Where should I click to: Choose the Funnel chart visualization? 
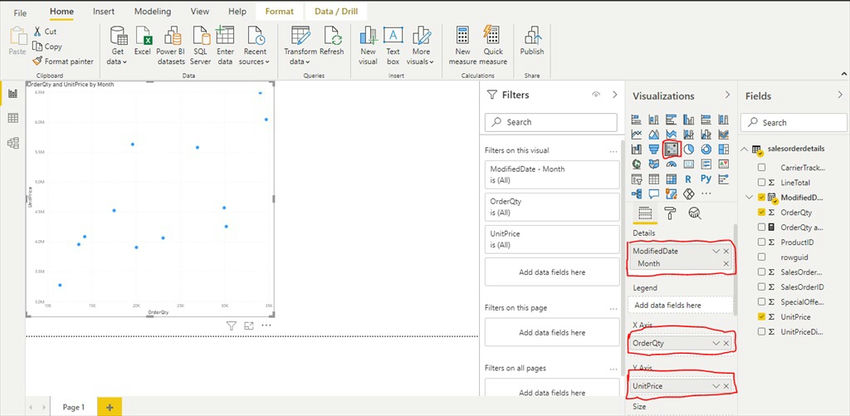(x=654, y=149)
